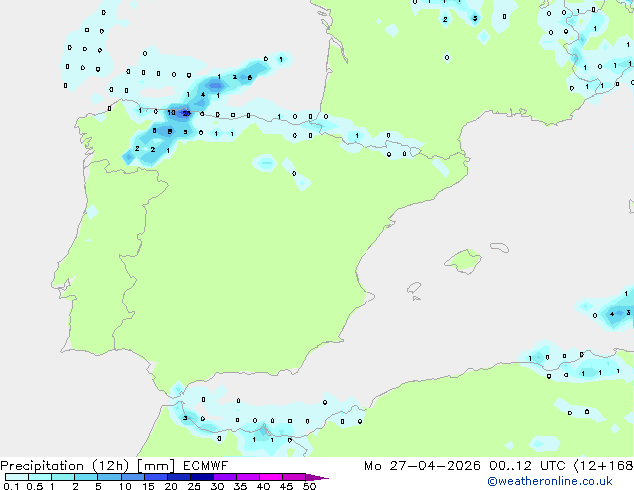Select the 2–5 mm legend color box
This screenshot has height=490, width=634.
click(x=86, y=477)
